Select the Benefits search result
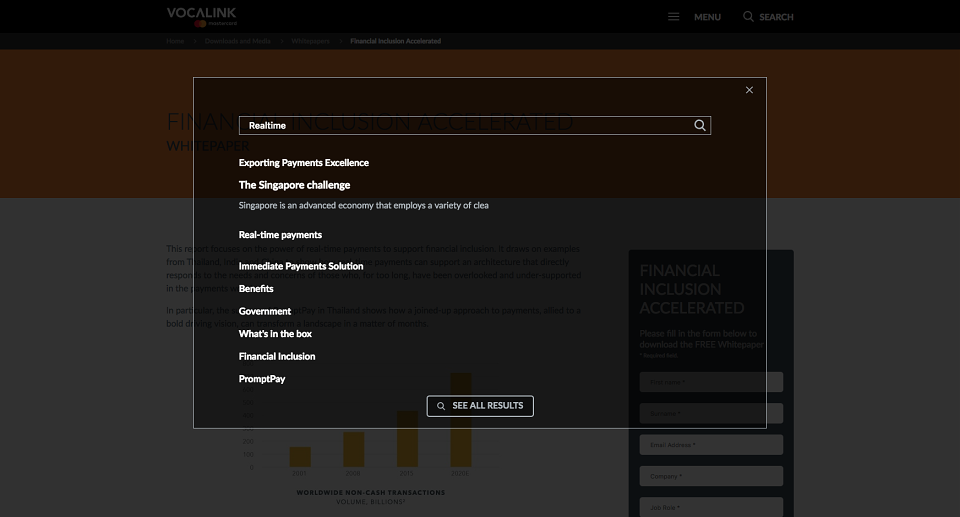This screenshot has width=960, height=517. click(x=256, y=289)
